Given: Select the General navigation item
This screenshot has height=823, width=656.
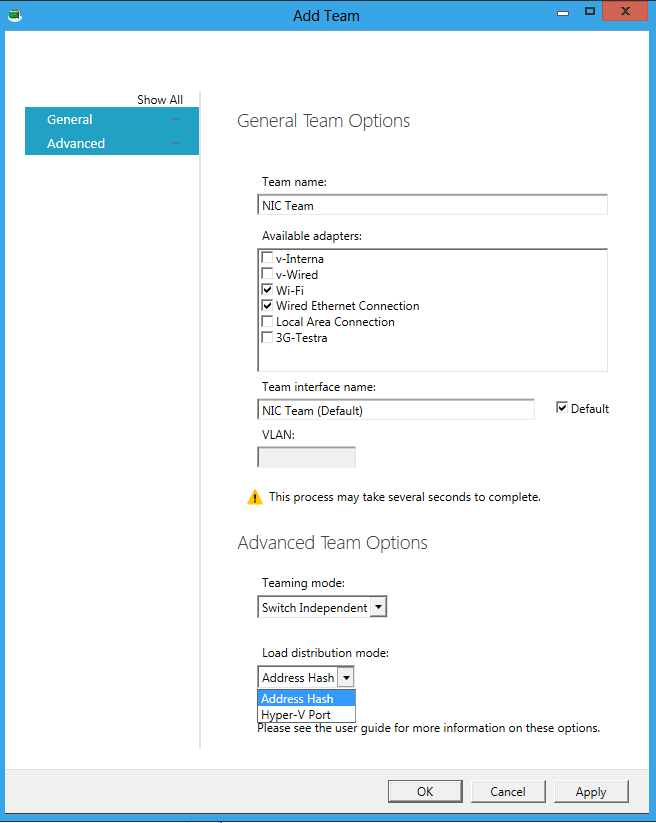Looking at the screenshot, I should tap(70, 119).
